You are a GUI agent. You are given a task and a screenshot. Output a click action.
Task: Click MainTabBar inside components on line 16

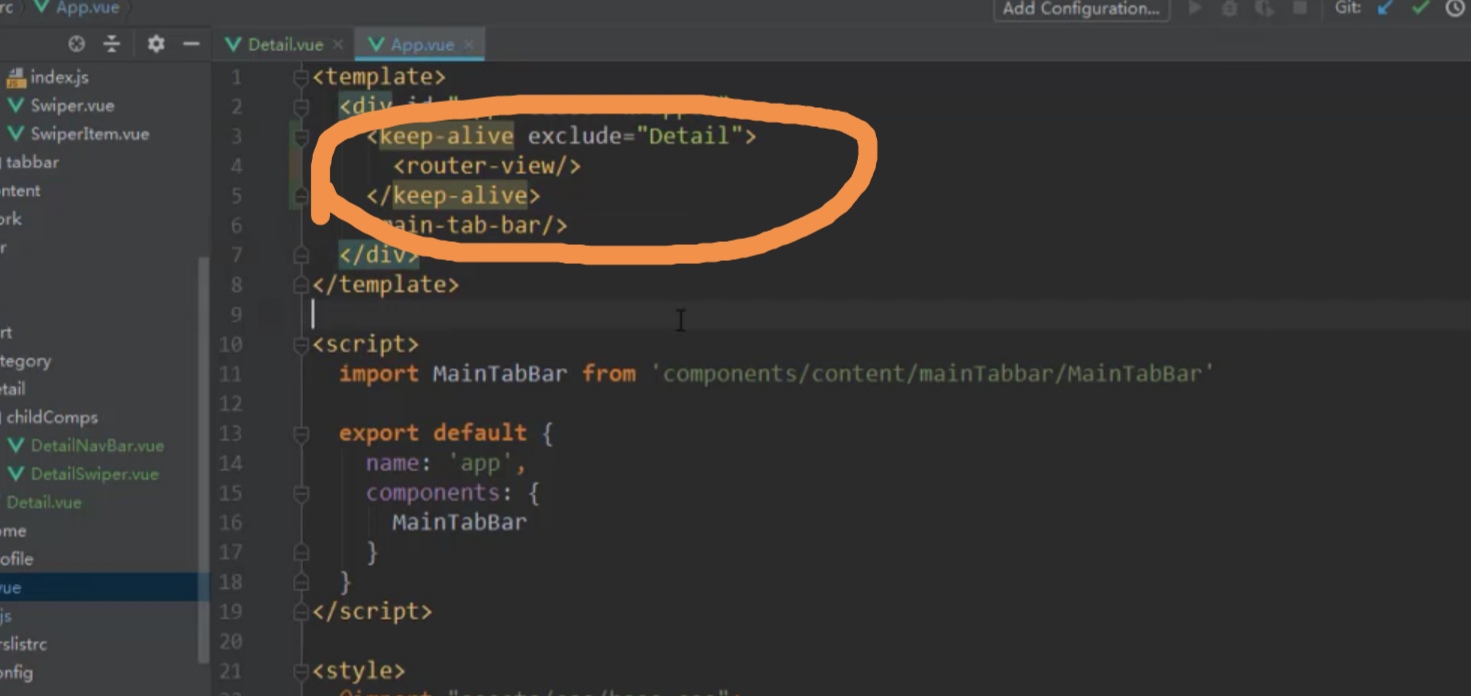click(x=459, y=522)
